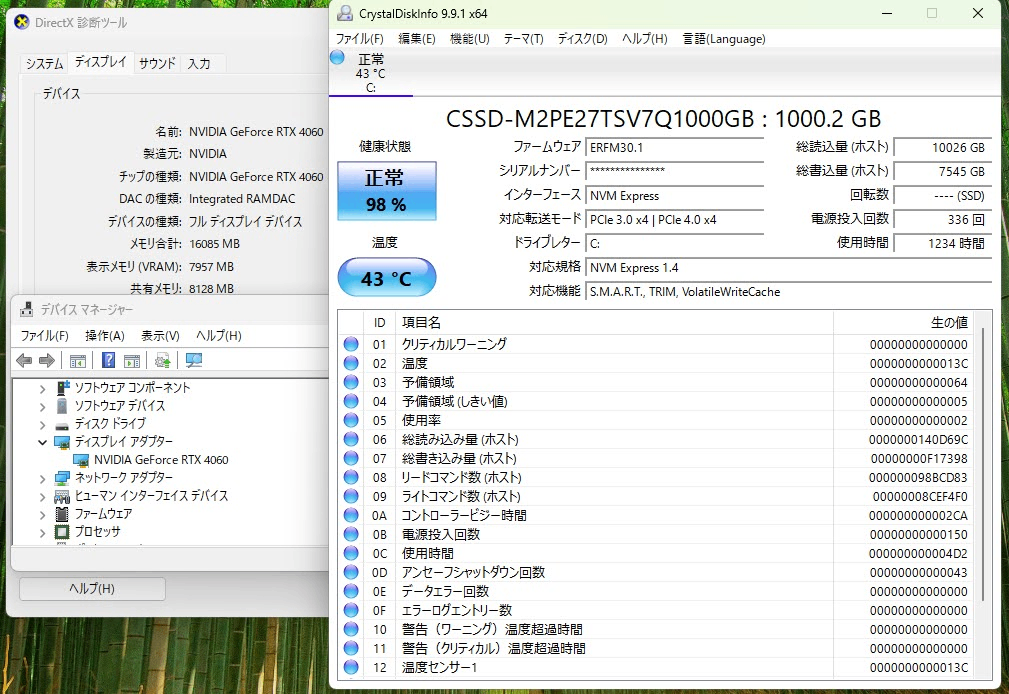Open the ファイル(F) menu in Device Manager
Image resolution: width=1009 pixels, height=694 pixels.
pyautogui.click(x=44, y=335)
